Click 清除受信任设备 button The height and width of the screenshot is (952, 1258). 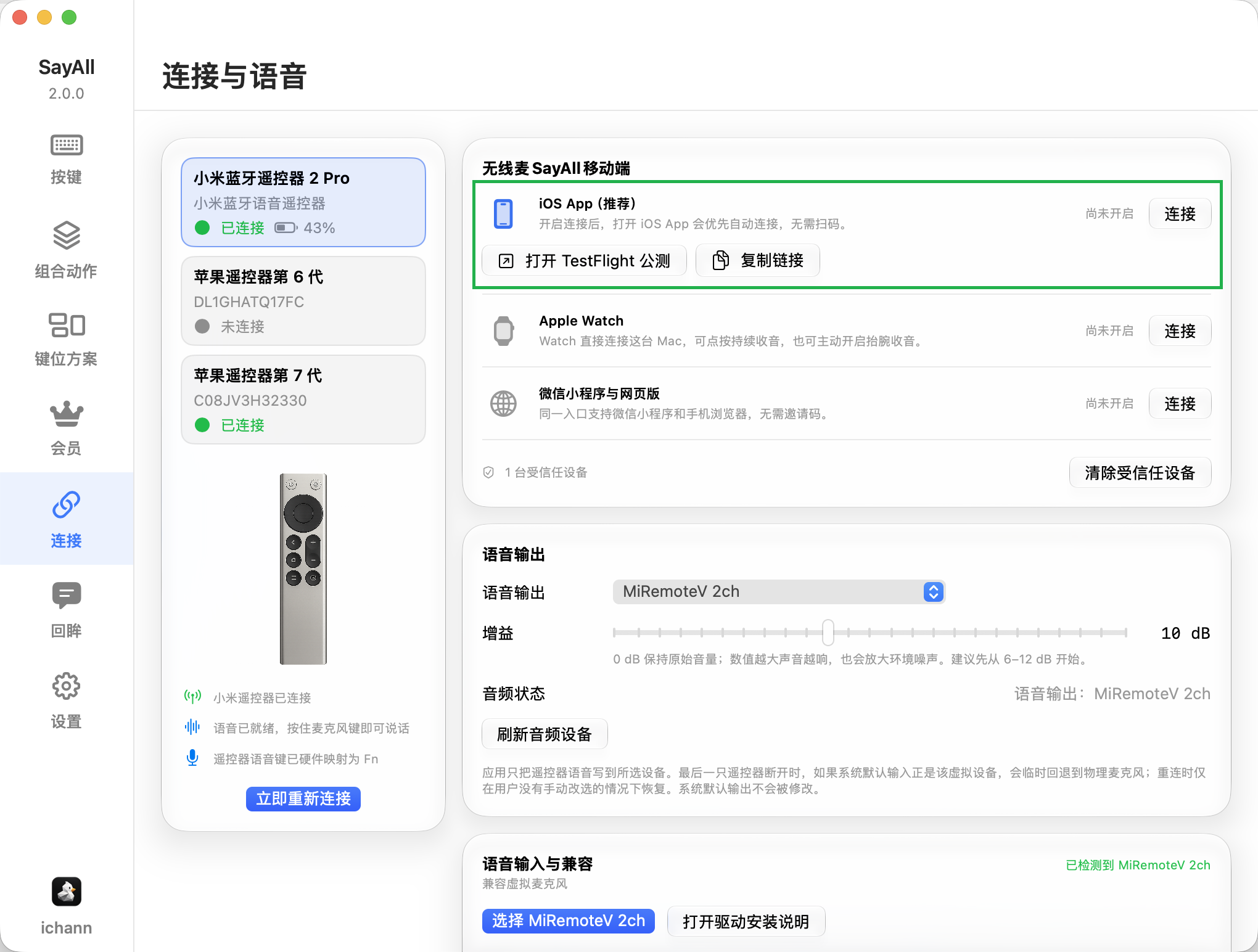[1140, 473]
